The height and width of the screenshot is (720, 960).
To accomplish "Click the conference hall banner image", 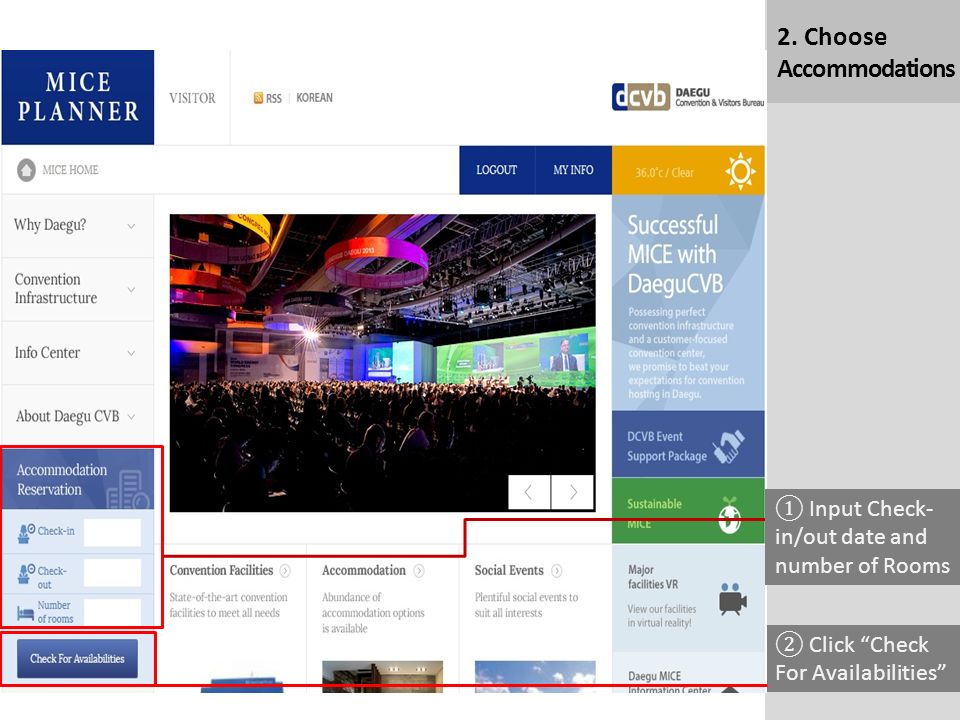I will pyautogui.click(x=382, y=362).
